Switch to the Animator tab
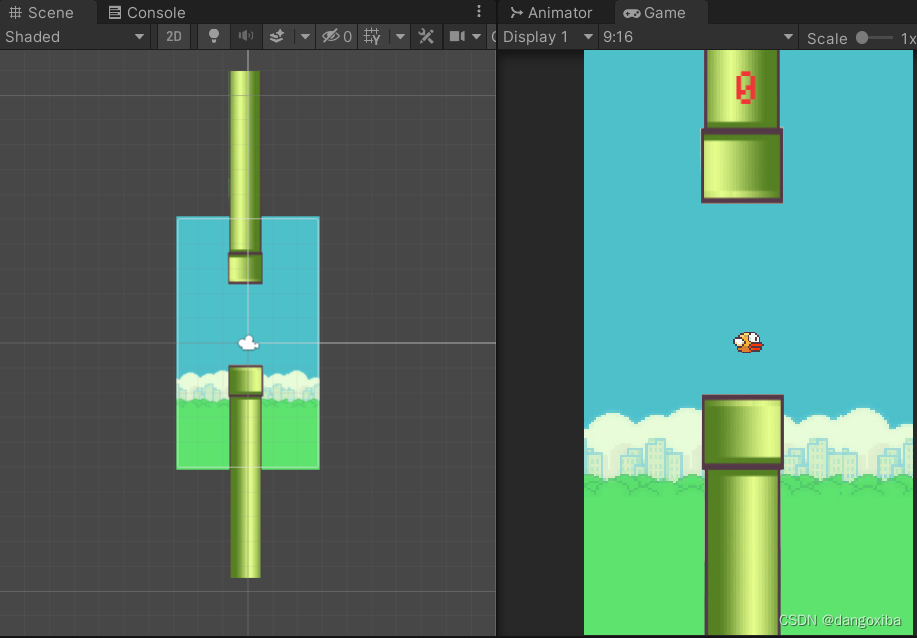The height and width of the screenshot is (638, 917). (551, 12)
